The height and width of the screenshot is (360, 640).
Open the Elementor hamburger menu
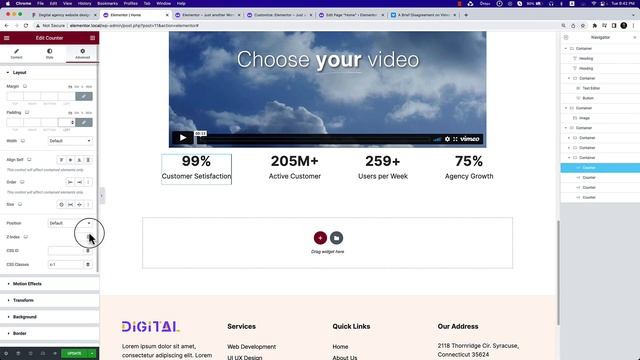coord(7,38)
